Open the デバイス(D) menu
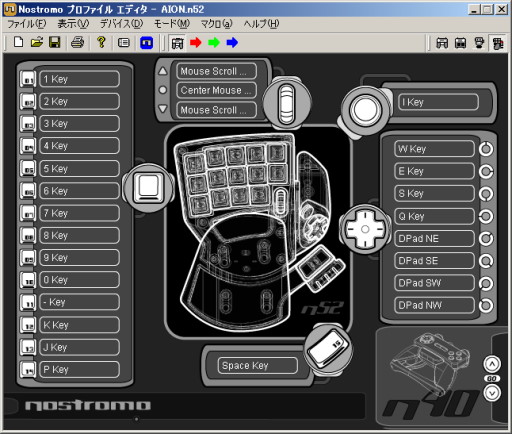Viewport: 512px width, 434px height. pos(122,24)
